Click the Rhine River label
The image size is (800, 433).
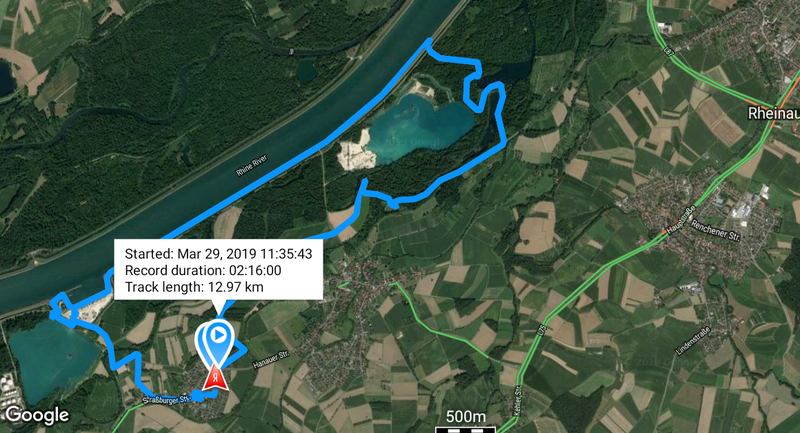(251, 166)
